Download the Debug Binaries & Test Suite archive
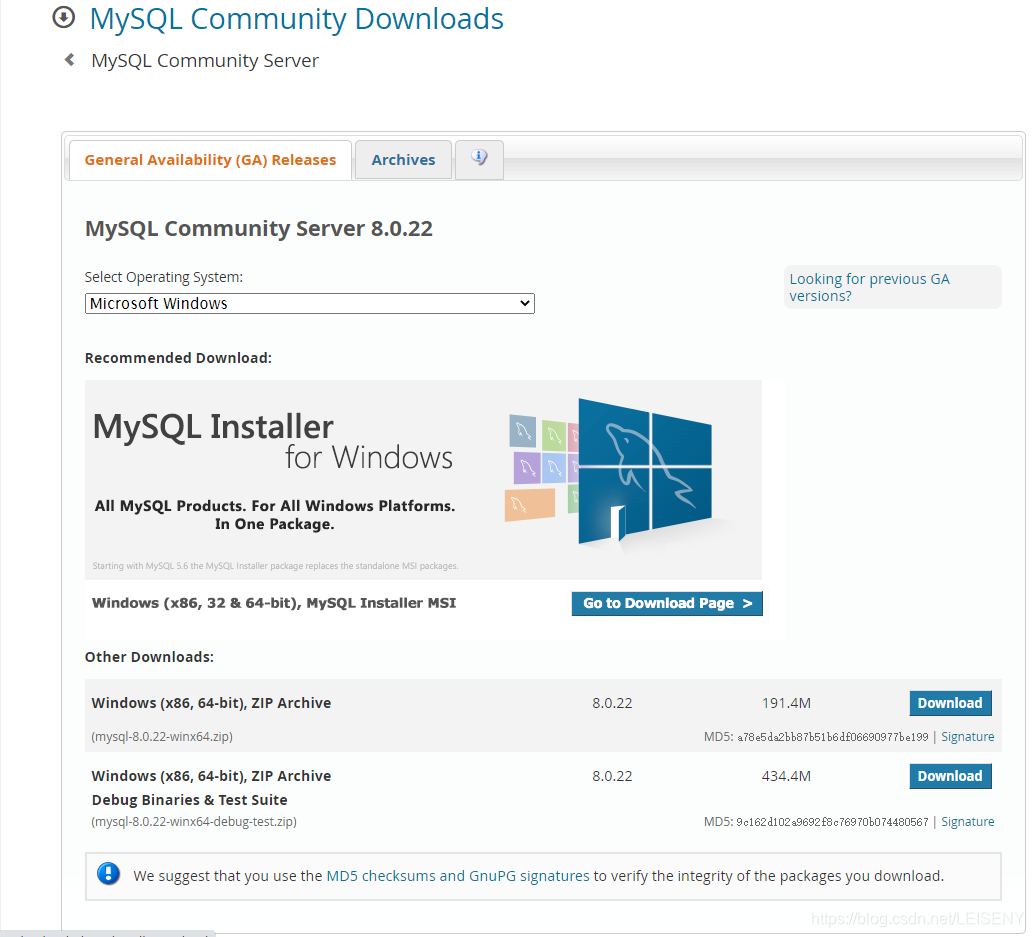Screen dimensions: 1034x937 pos(949,776)
